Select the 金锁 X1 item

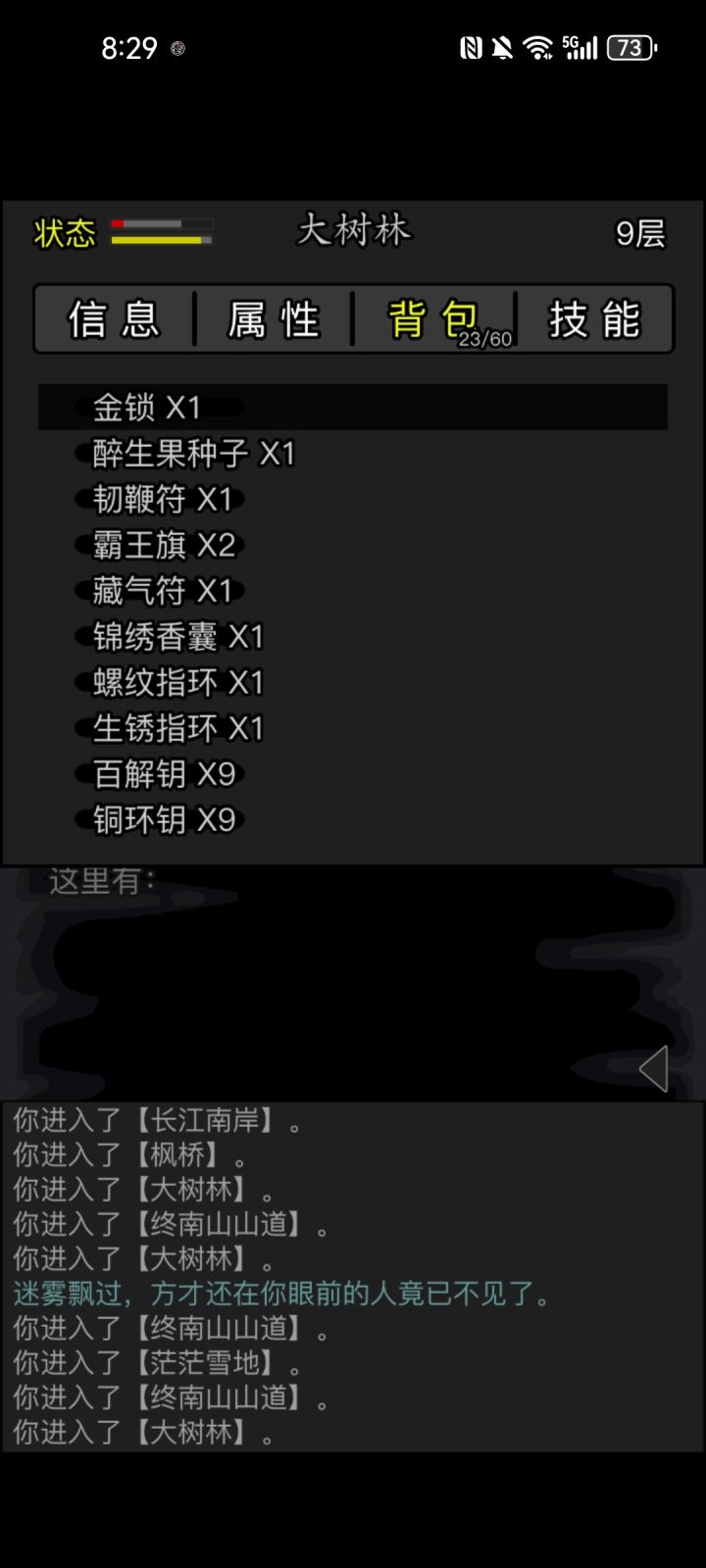pyautogui.click(x=353, y=407)
